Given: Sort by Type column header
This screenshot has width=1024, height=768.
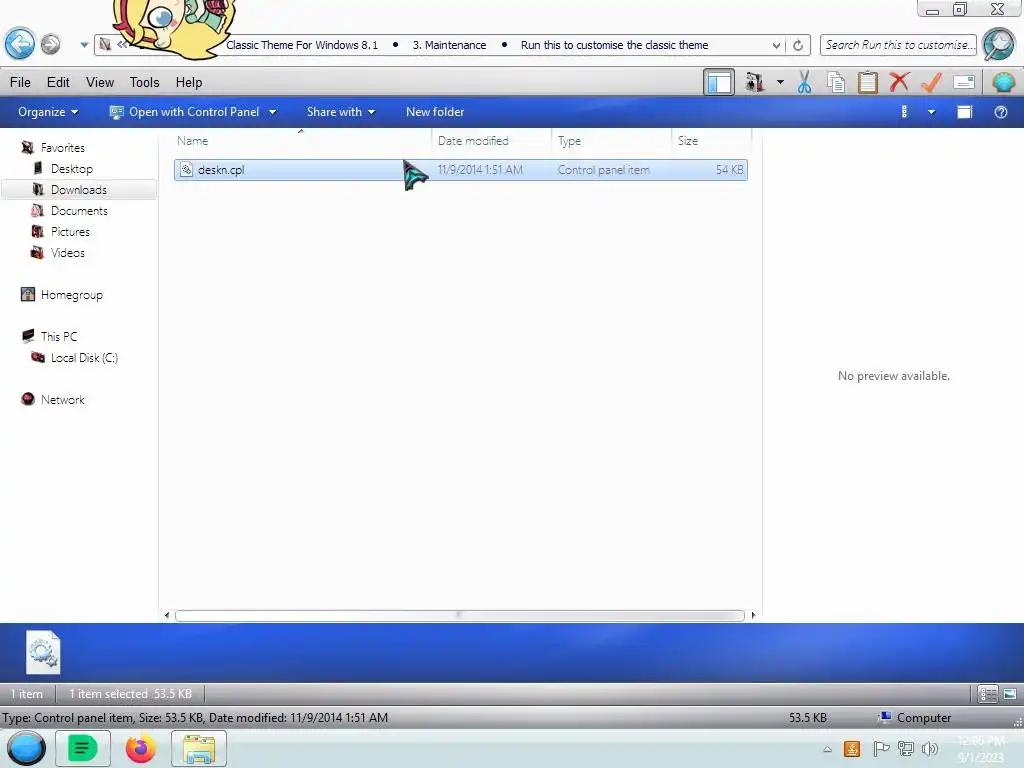Looking at the screenshot, I should coord(611,140).
